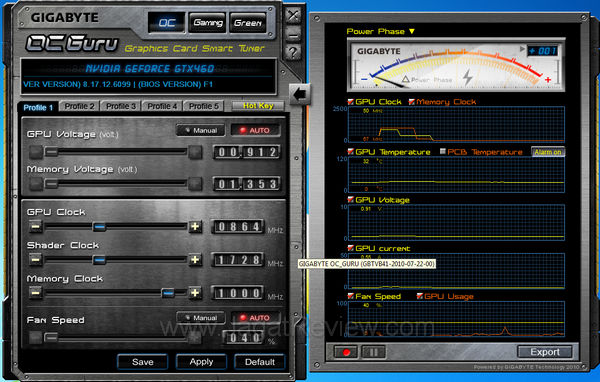This screenshot has width=600, height=382.
Task: Click GPU Voltage value 00.912
Action: [x=247, y=152]
